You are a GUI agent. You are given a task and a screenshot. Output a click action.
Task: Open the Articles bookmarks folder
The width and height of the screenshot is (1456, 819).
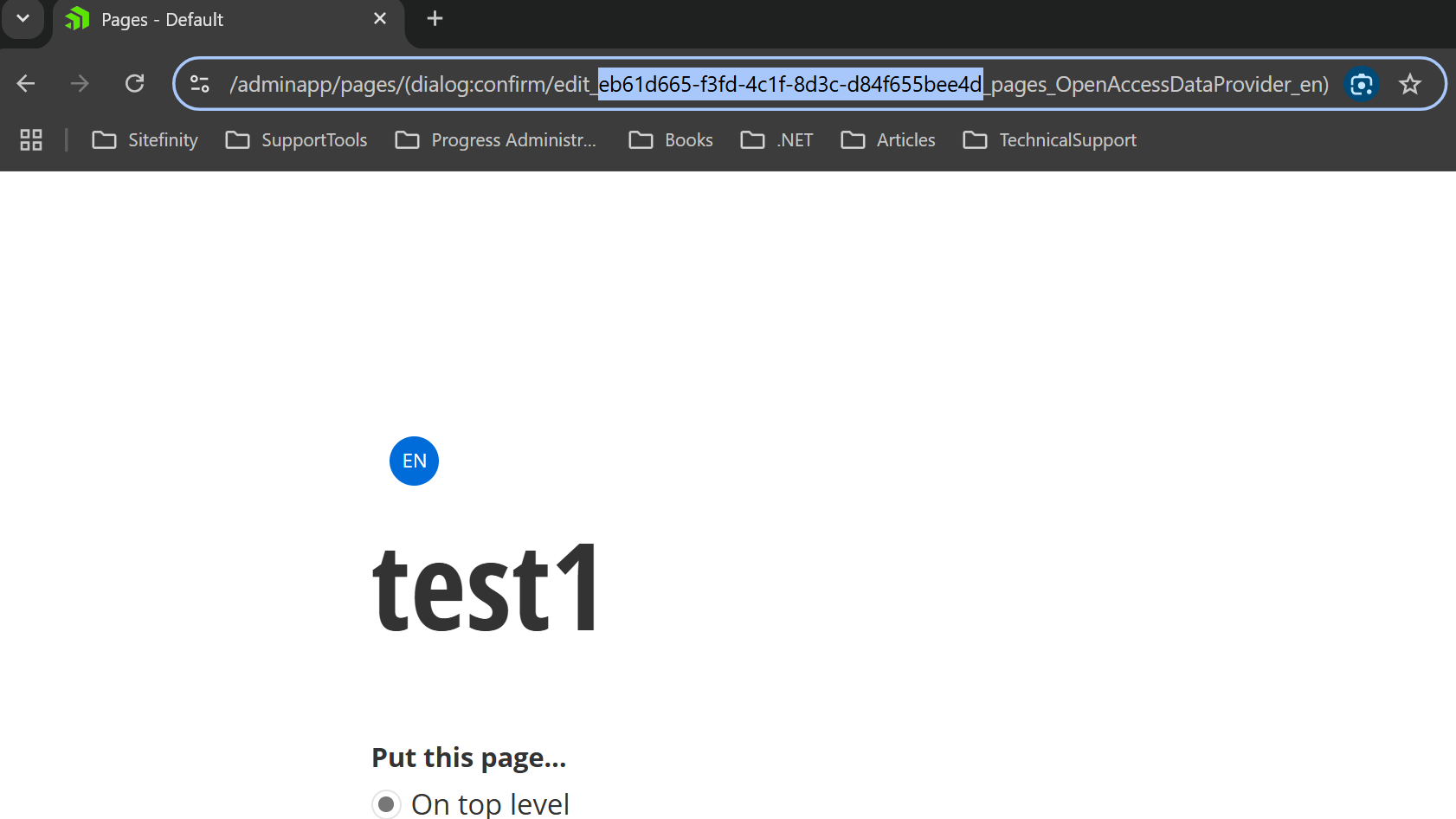pyautogui.click(x=888, y=140)
